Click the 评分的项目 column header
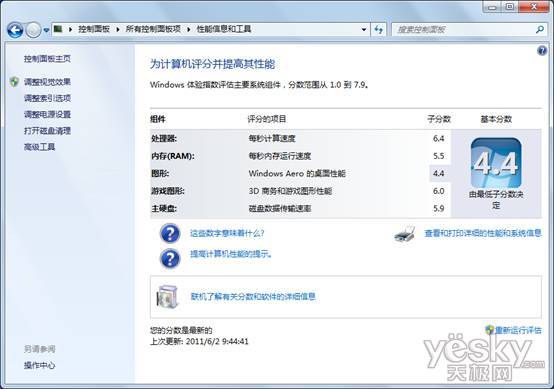 [267, 119]
